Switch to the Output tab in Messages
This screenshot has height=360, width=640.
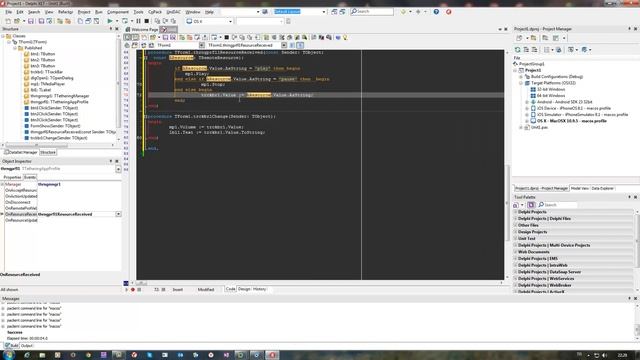click(x=27, y=346)
